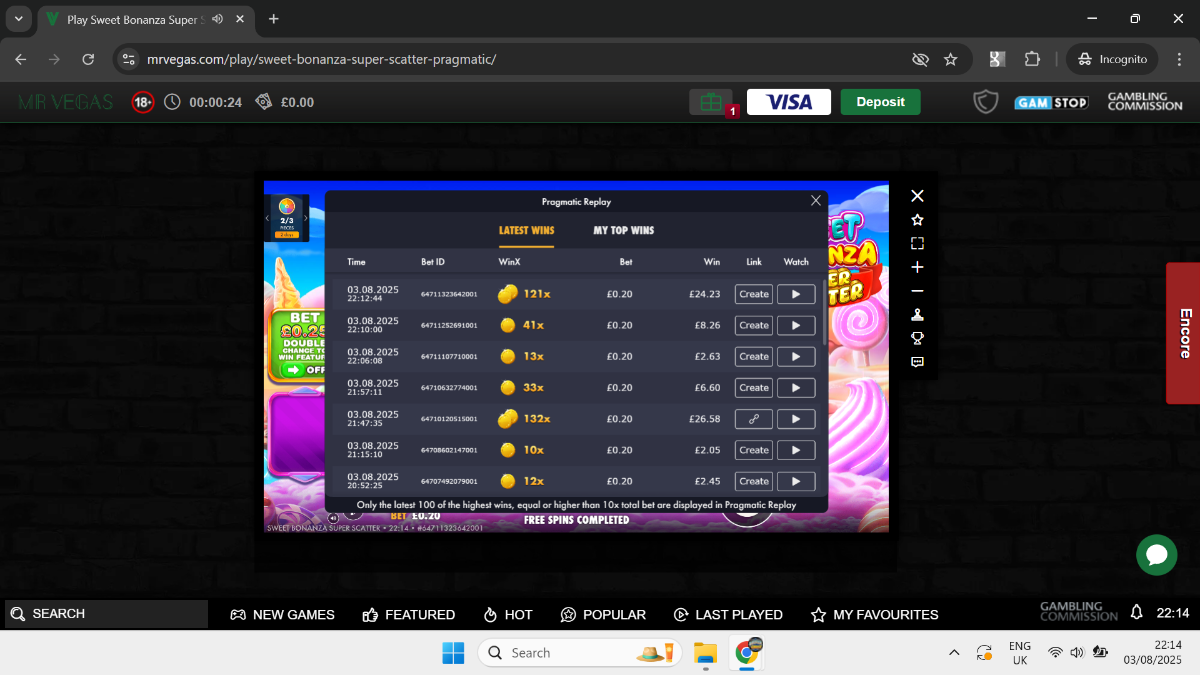The height and width of the screenshot is (675, 1200).
Task: Open the My Top Wins tab
Action: point(624,230)
